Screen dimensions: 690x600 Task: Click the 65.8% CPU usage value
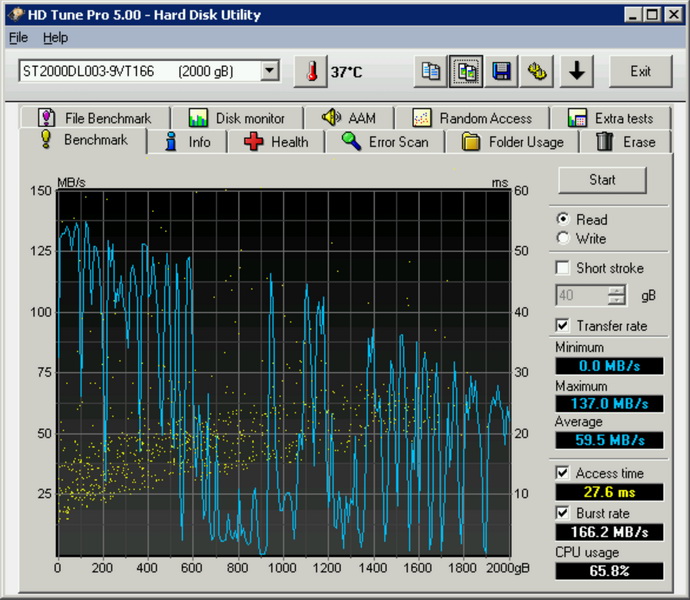coord(609,571)
